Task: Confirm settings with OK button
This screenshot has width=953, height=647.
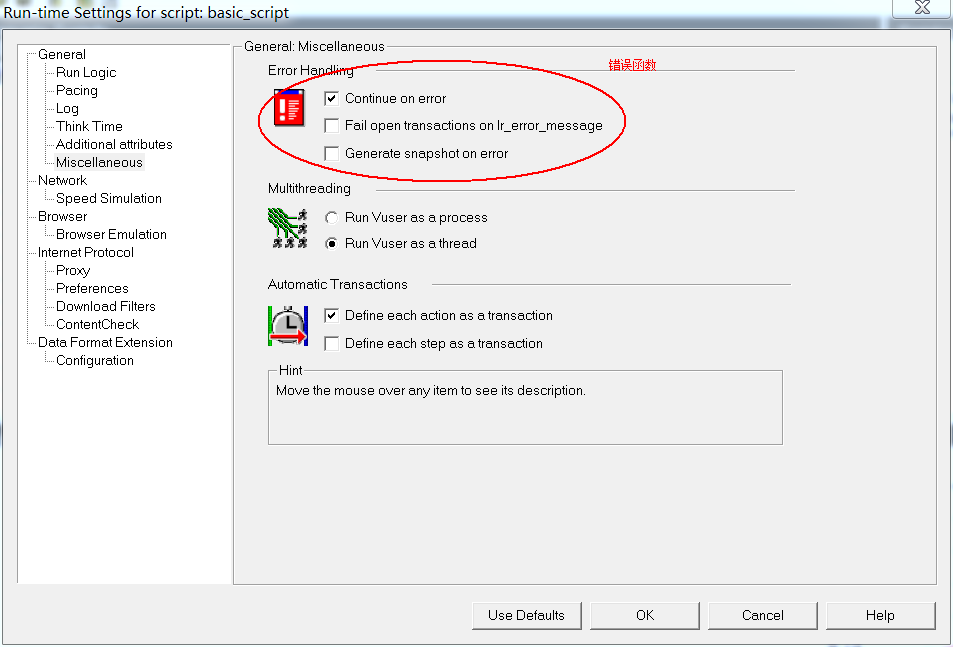Action: click(x=645, y=615)
